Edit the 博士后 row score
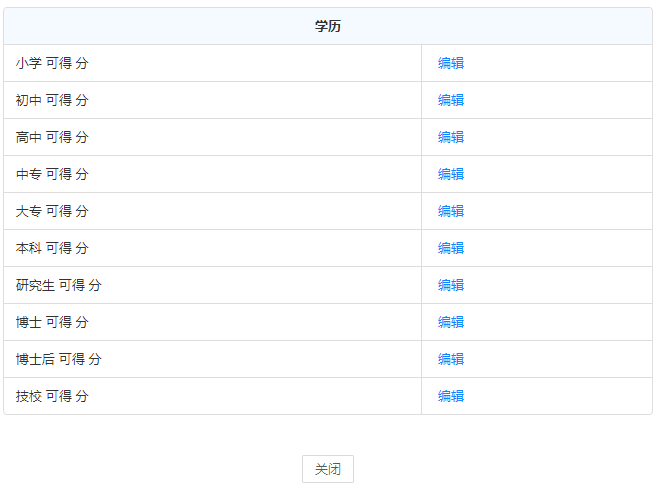Image resolution: width=661 pixels, height=496 pixels. 450,359
